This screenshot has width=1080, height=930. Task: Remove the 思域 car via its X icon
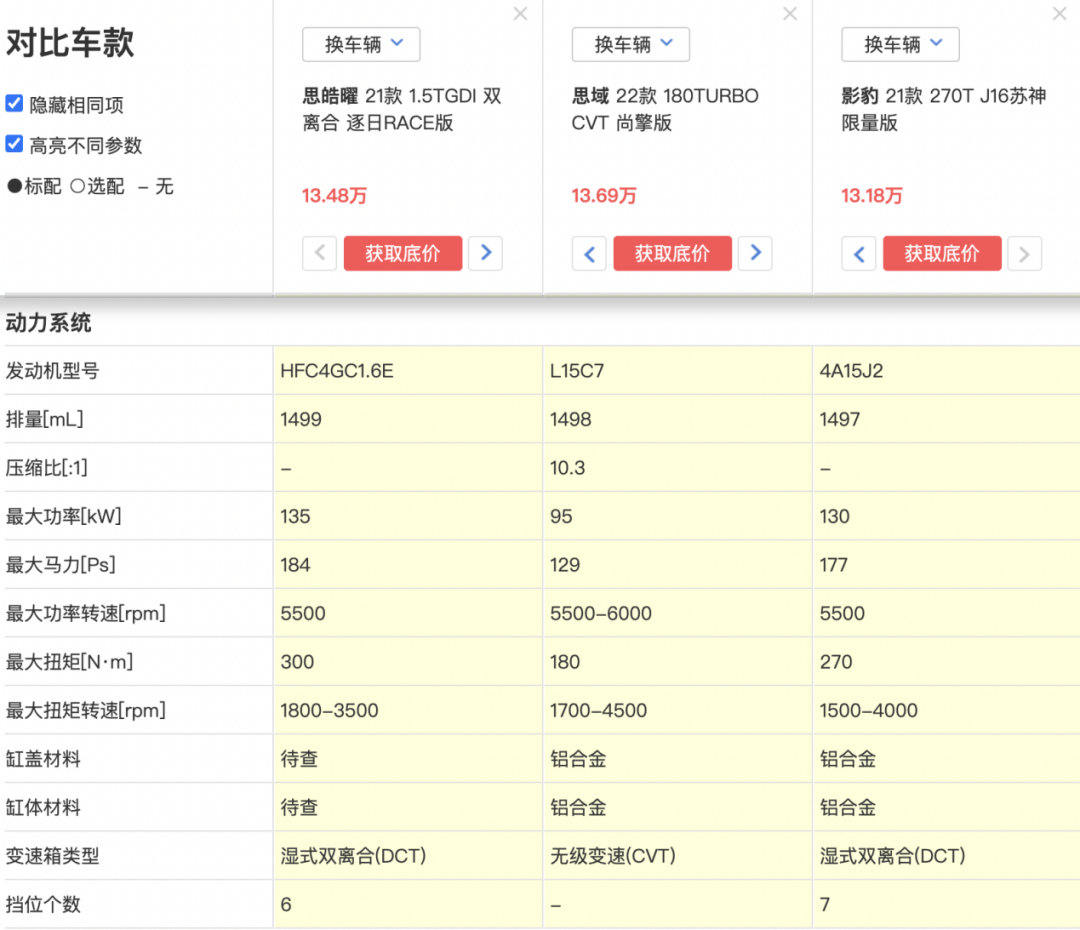(790, 14)
